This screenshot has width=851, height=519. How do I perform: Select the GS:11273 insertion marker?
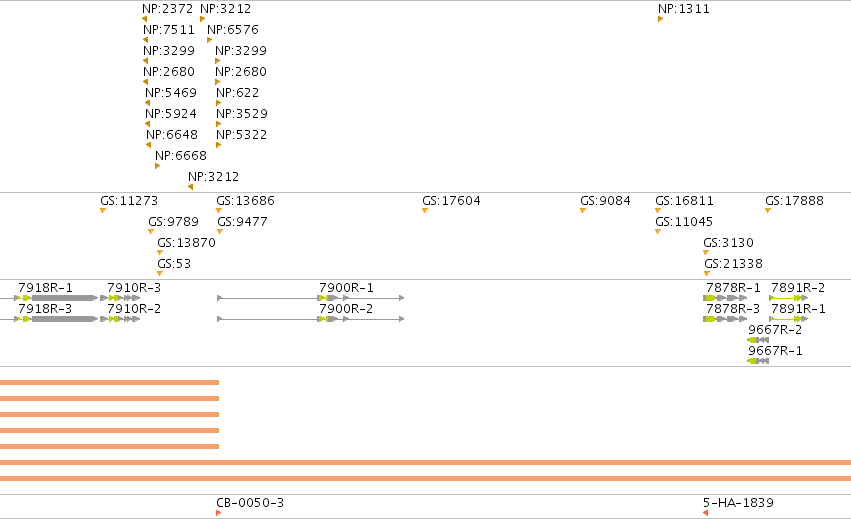[103, 211]
